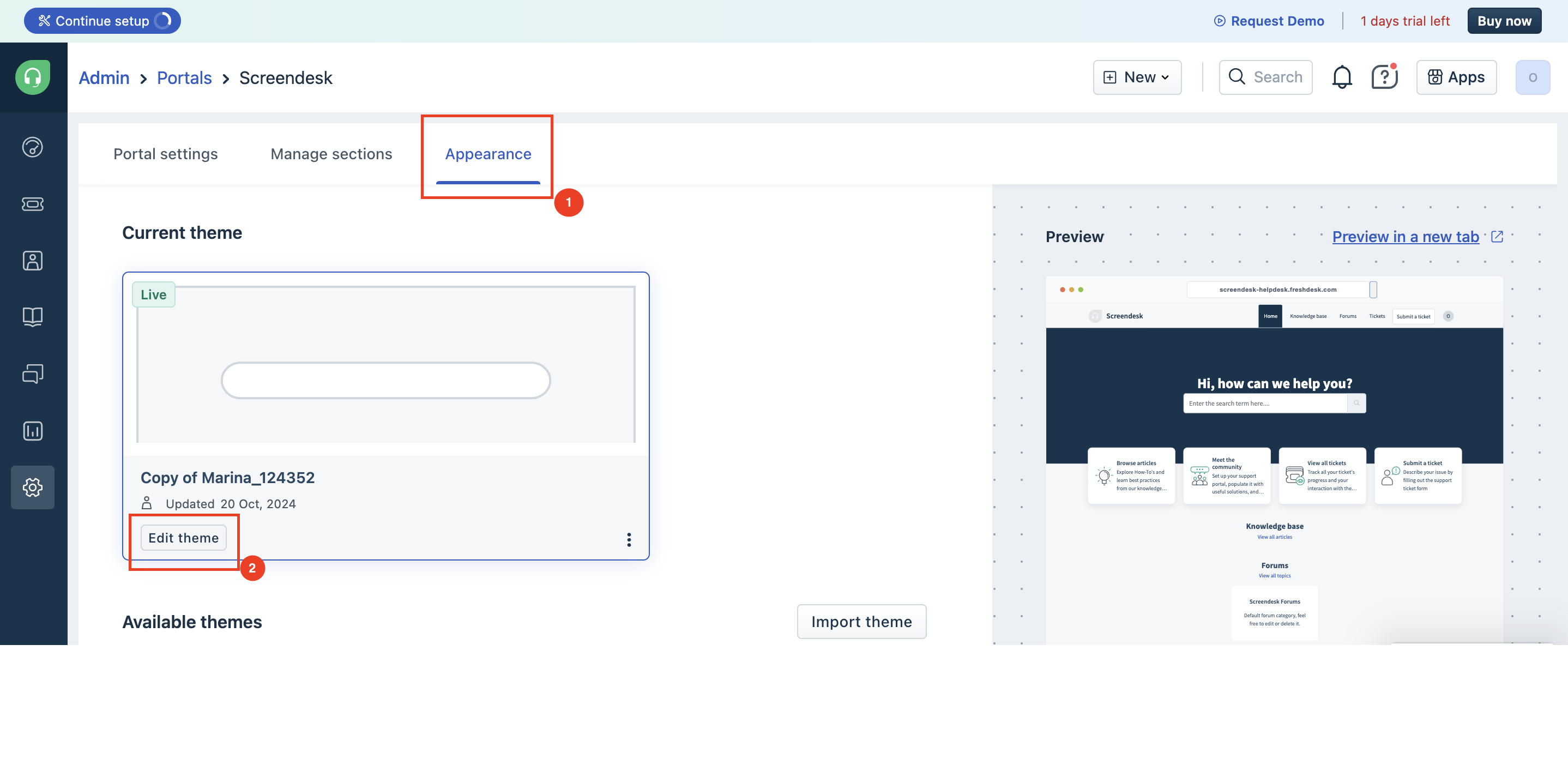Image resolution: width=1568 pixels, height=759 pixels.
Task: Switch to the Portal settings tab
Action: click(166, 154)
